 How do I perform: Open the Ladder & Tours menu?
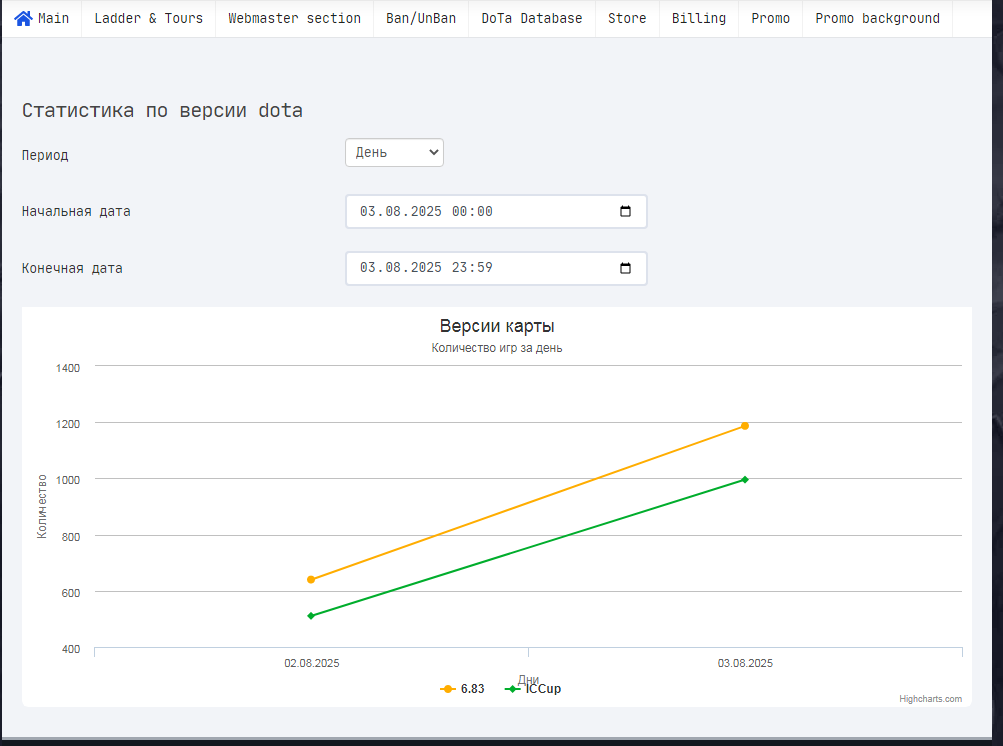[148, 19]
